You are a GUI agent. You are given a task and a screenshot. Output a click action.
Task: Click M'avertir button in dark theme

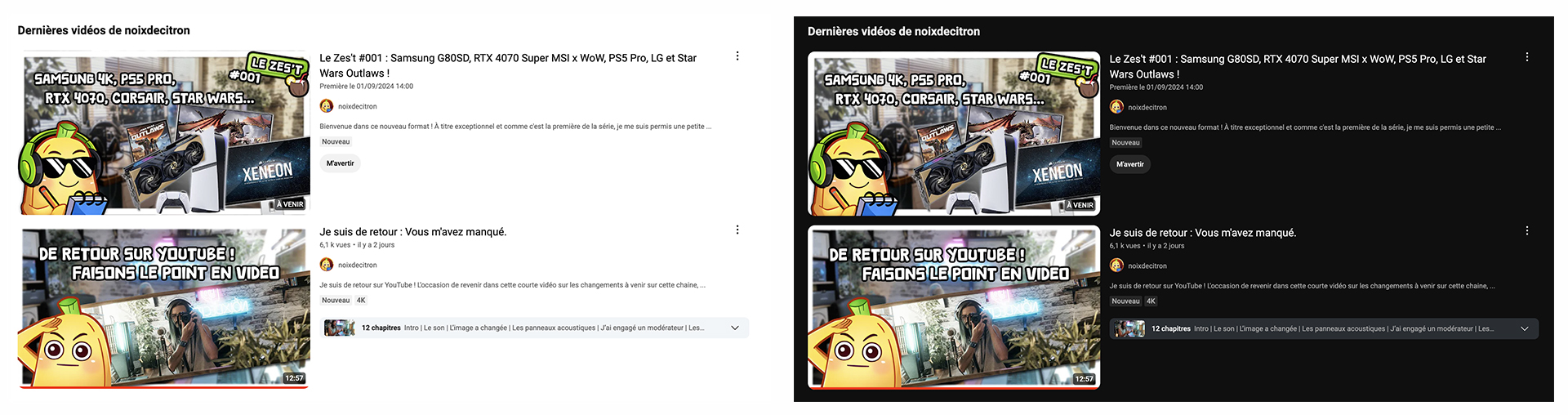pyautogui.click(x=1130, y=164)
